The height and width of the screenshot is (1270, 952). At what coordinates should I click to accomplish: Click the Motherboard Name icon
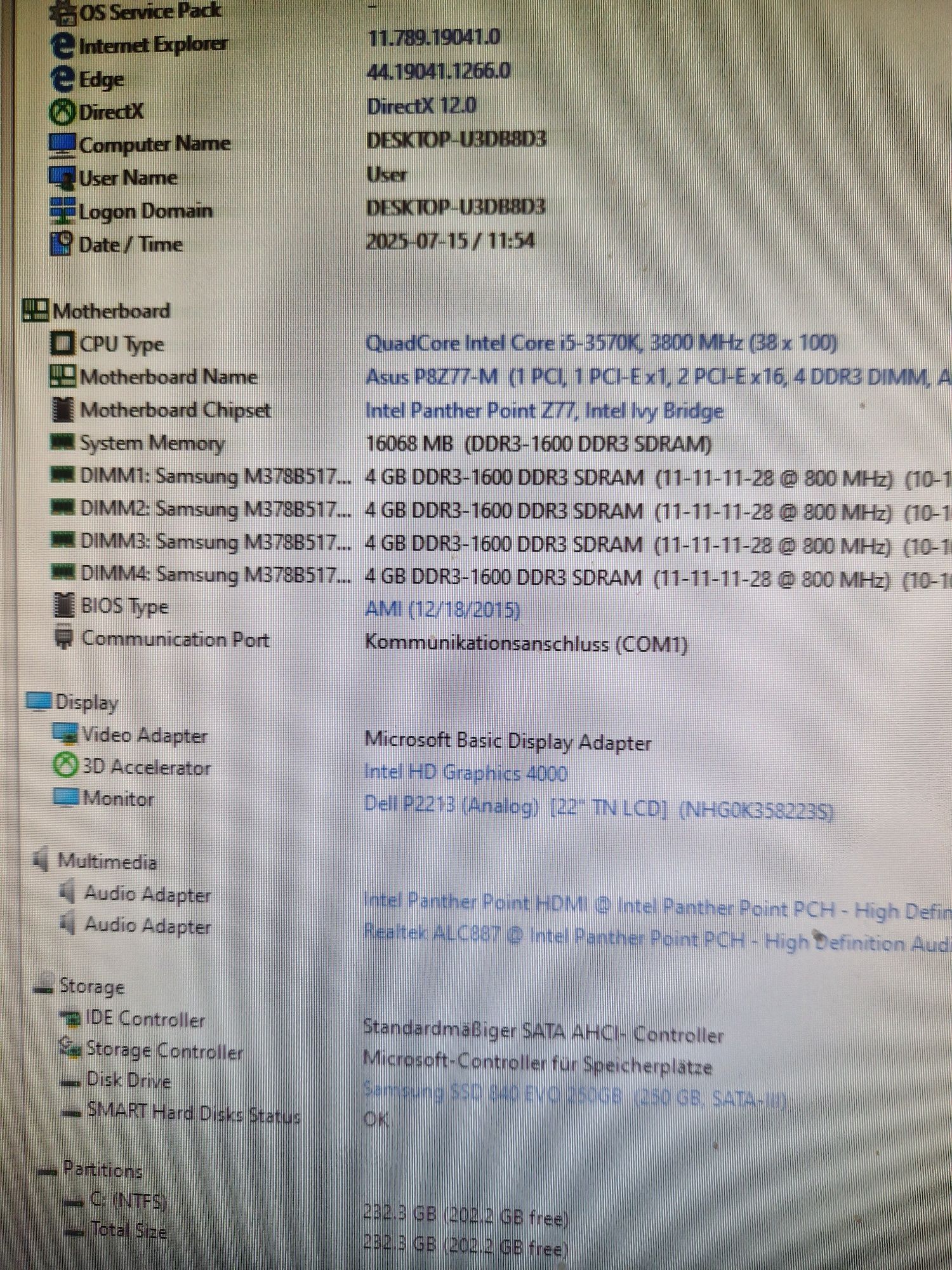pos(62,376)
